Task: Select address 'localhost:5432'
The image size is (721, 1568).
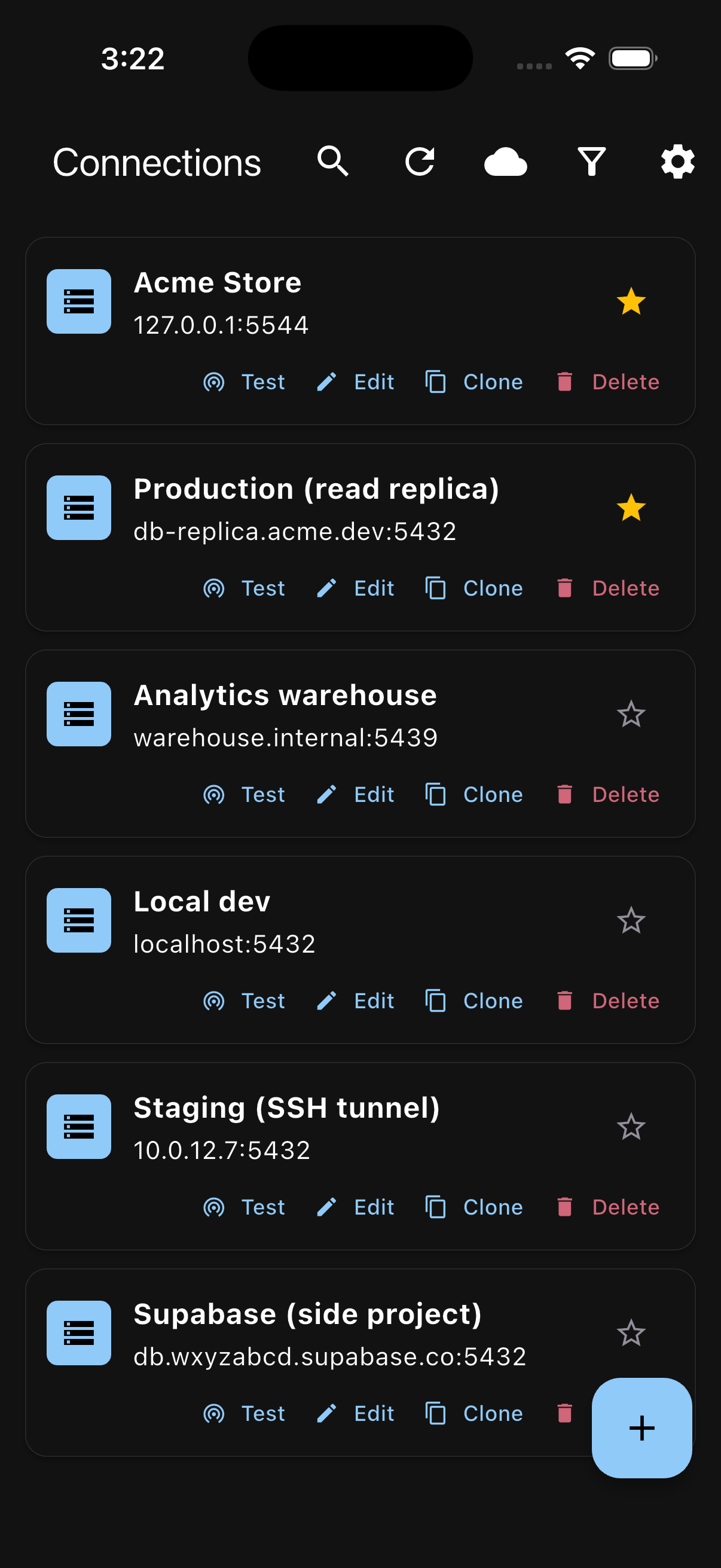Action: (x=225, y=944)
